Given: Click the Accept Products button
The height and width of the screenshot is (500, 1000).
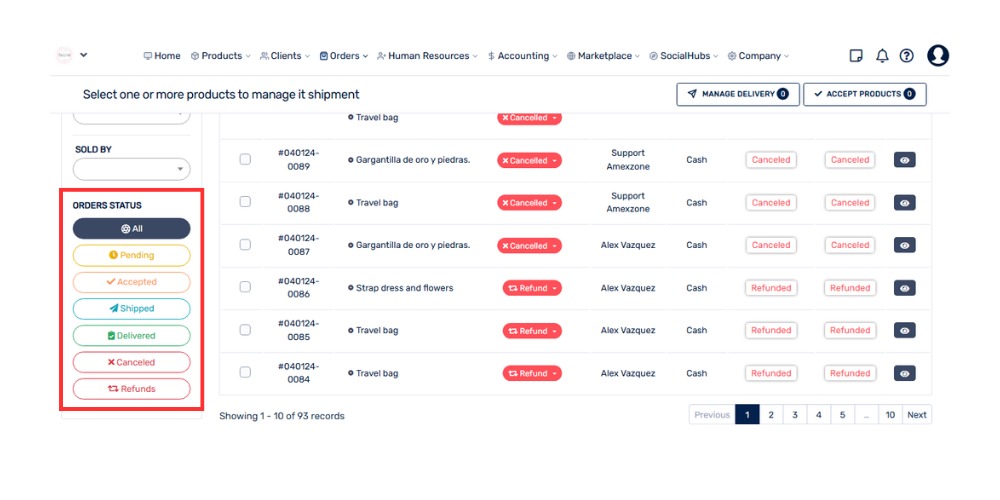Looking at the screenshot, I should pos(864,94).
